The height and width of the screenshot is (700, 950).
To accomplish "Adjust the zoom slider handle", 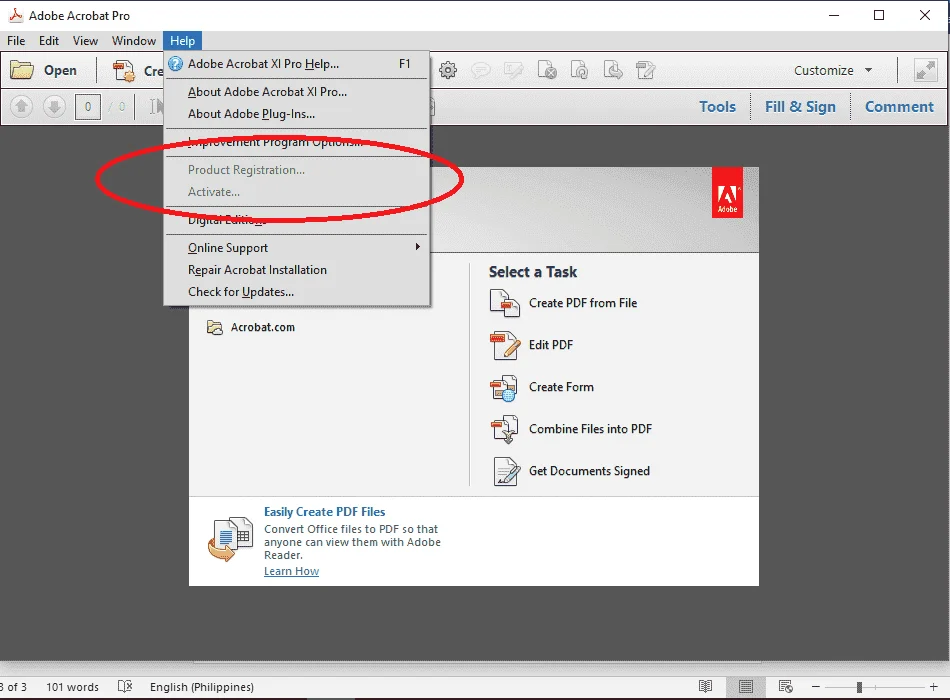I will click(x=859, y=687).
